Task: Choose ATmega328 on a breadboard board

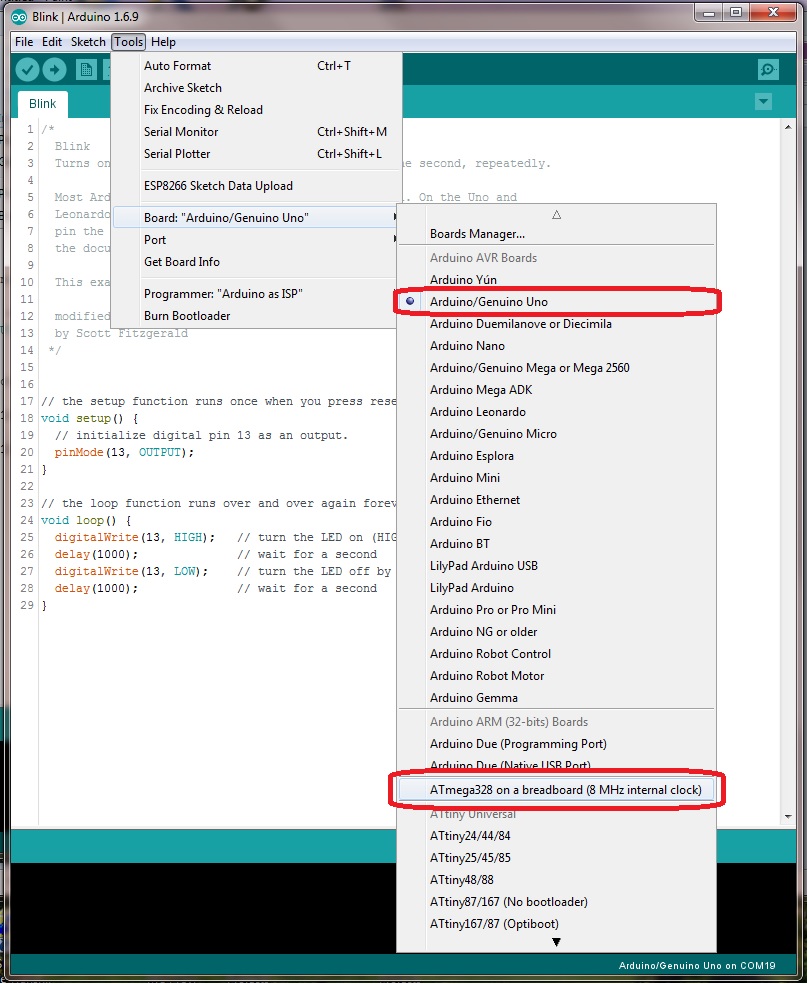Action: [x=557, y=789]
